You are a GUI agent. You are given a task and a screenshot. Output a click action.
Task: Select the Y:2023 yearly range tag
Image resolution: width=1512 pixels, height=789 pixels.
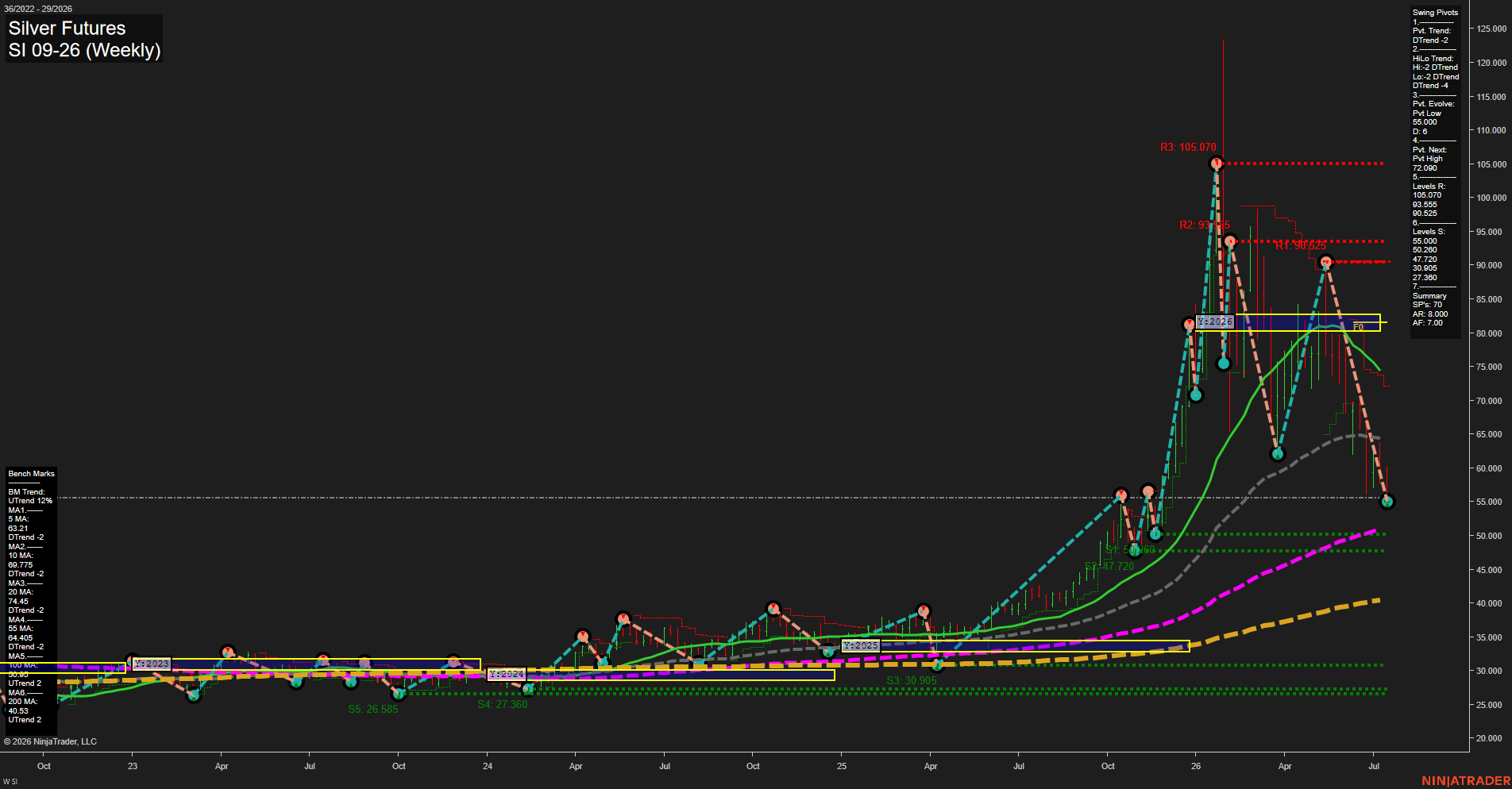coord(152,664)
